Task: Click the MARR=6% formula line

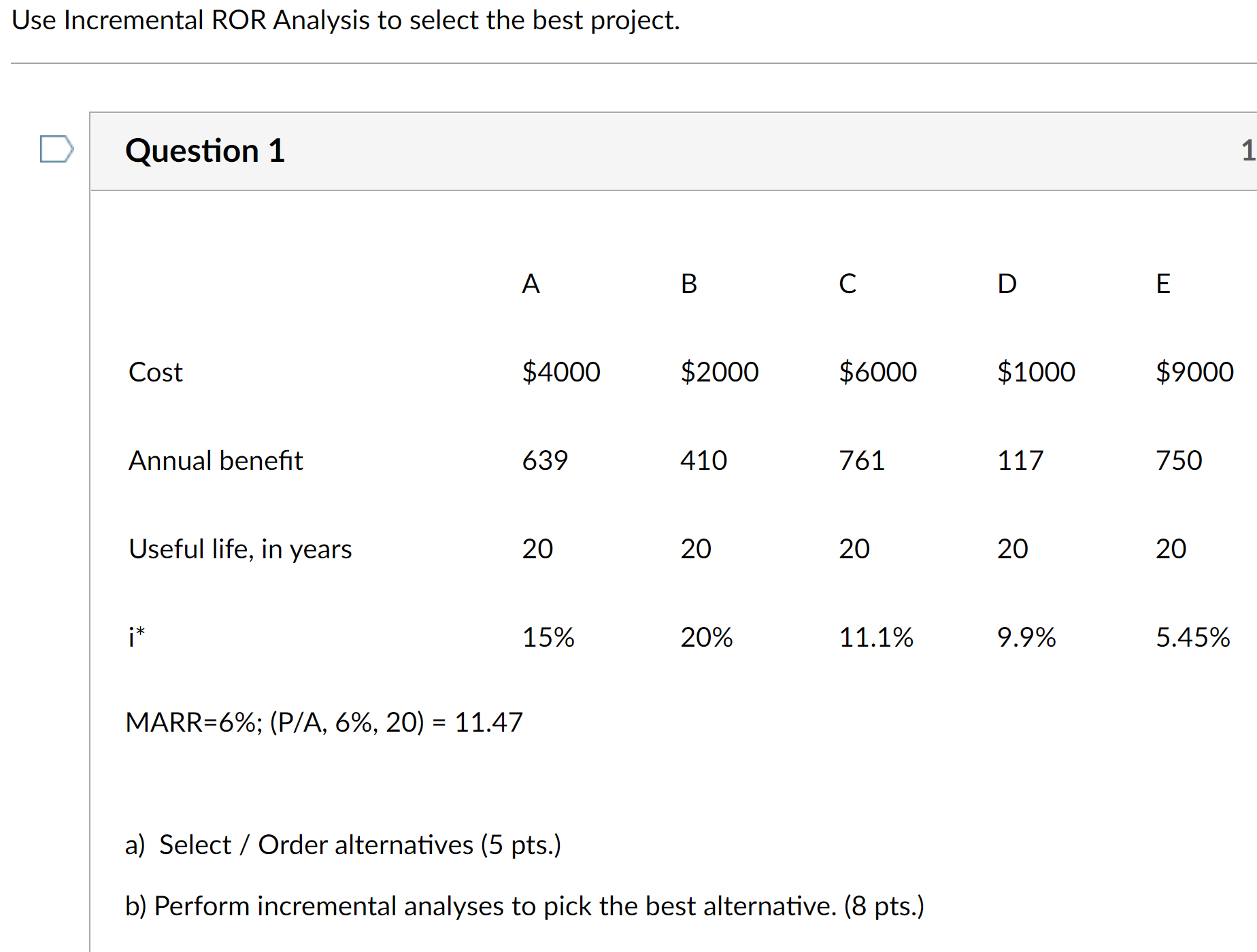Action: click(x=324, y=723)
